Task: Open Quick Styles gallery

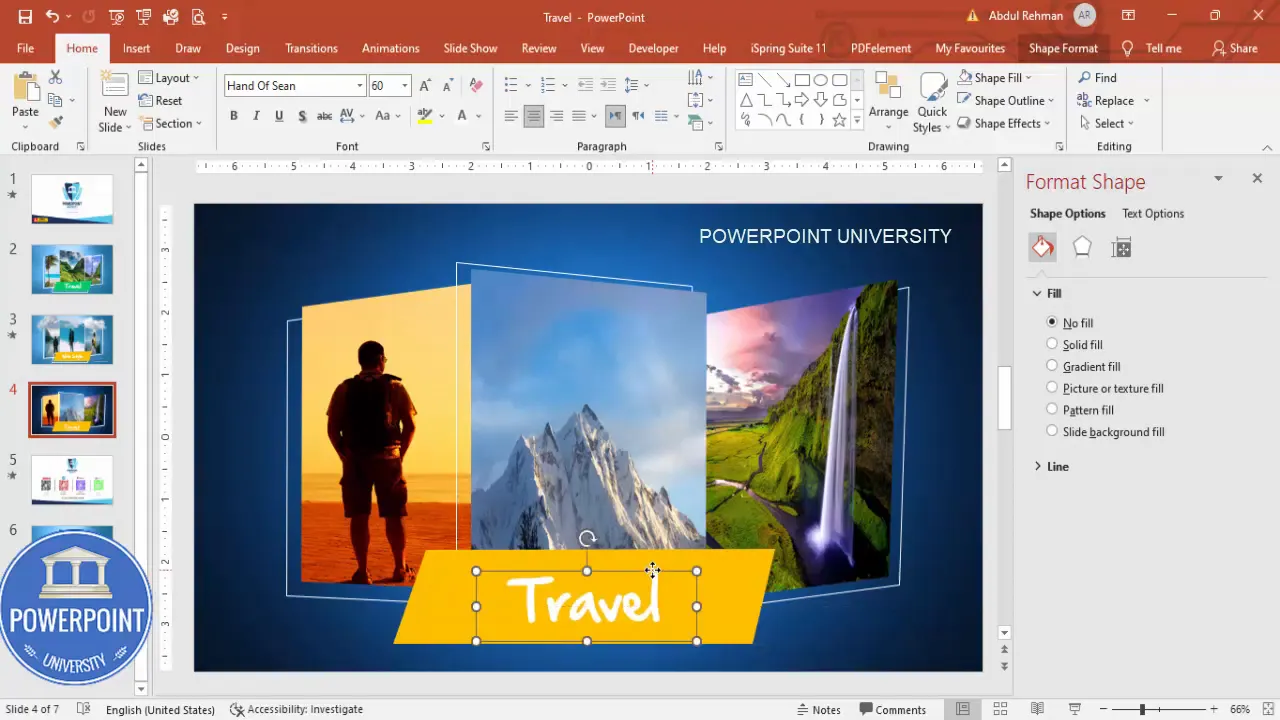Action: [x=932, y=102]
